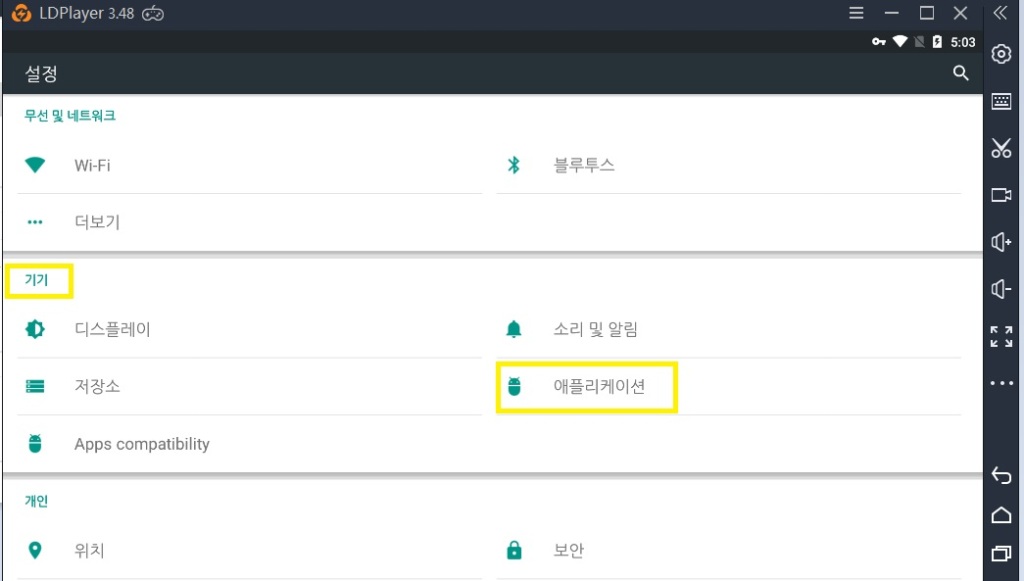Open the 블루투스 settings entry
This screenshot has height=581, width=1024.
[729, 165]
